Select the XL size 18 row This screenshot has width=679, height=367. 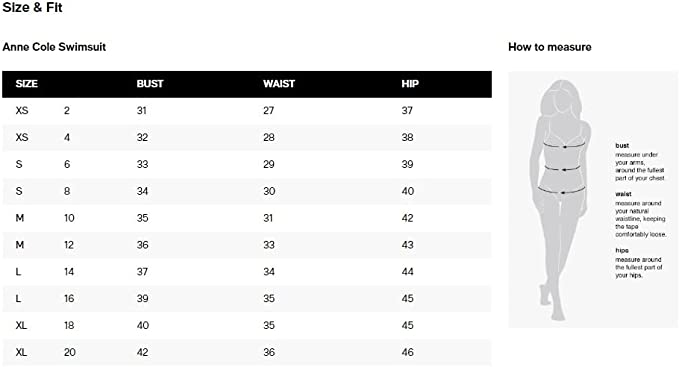(247, 325)
